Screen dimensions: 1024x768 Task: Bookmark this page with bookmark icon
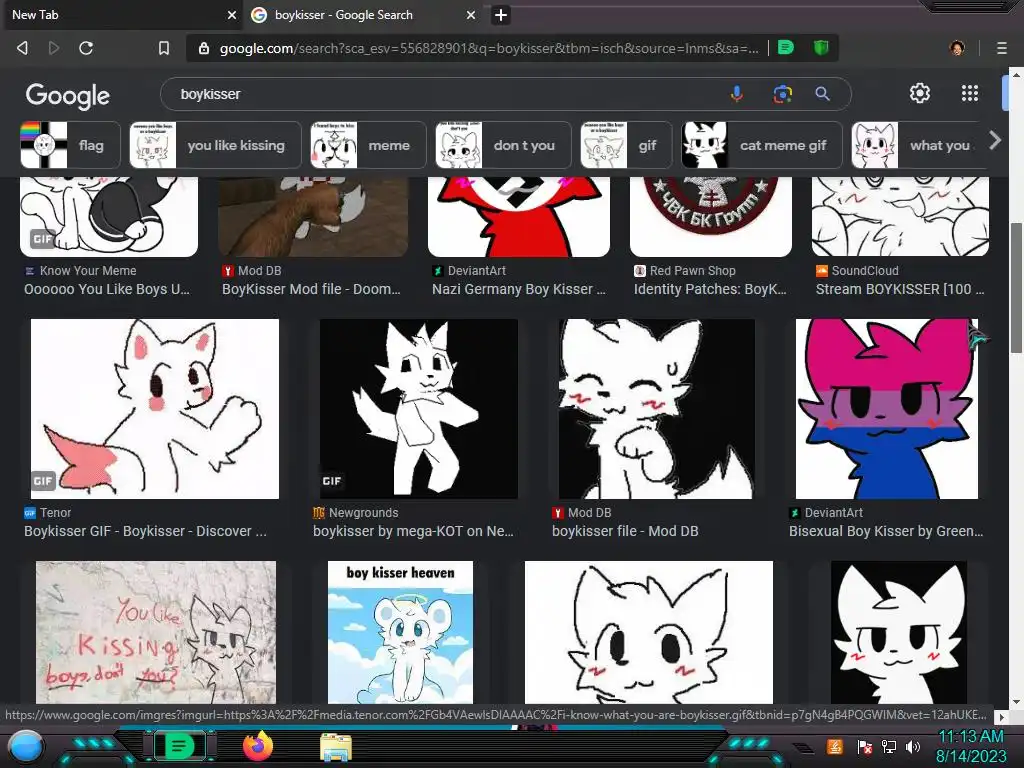pos(164,48)
